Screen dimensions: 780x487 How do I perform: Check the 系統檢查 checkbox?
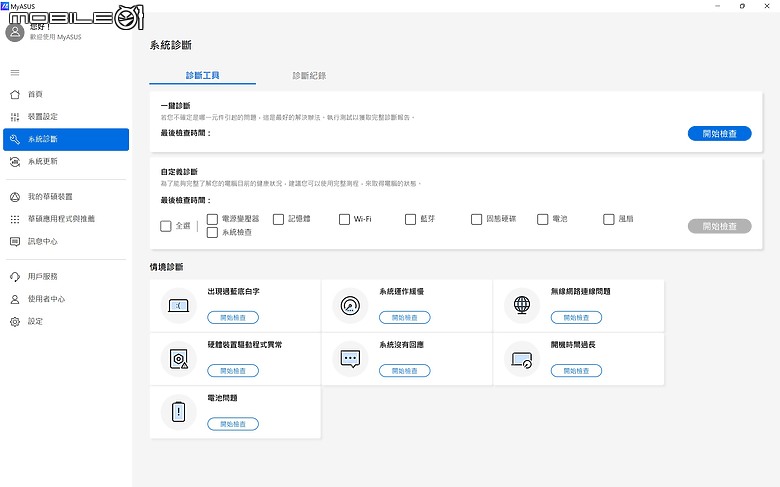click(212, 232)
